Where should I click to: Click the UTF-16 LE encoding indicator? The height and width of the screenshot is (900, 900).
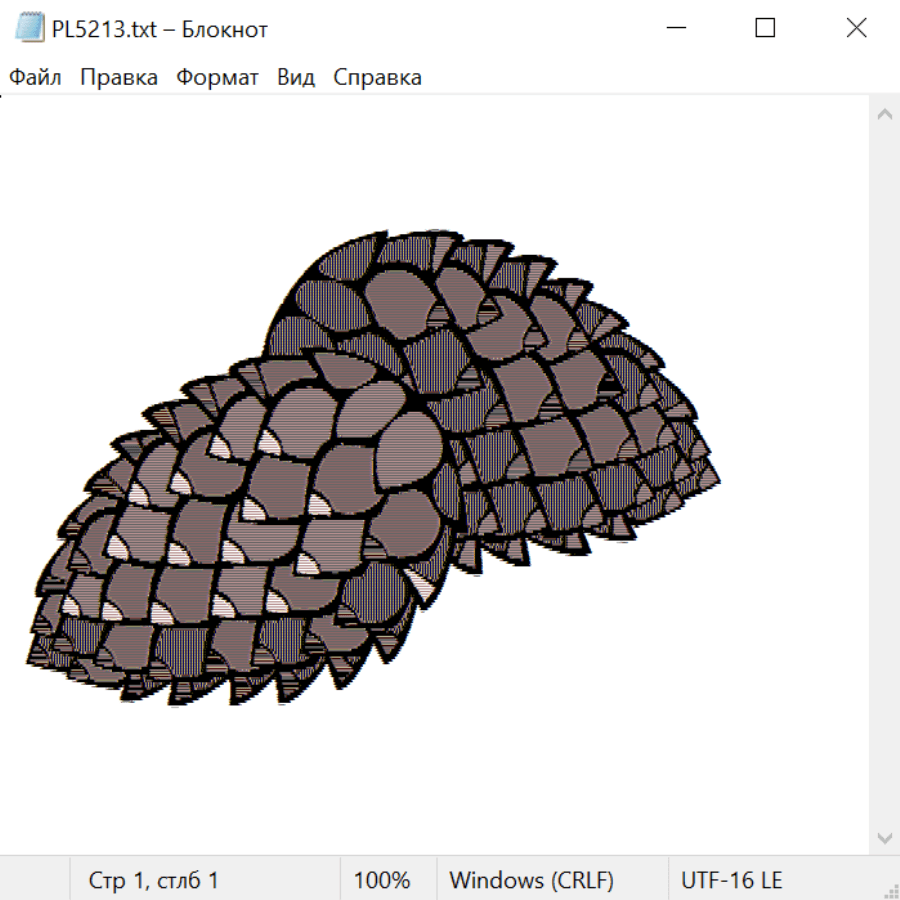pyautogui.click(x=731, y=881)
